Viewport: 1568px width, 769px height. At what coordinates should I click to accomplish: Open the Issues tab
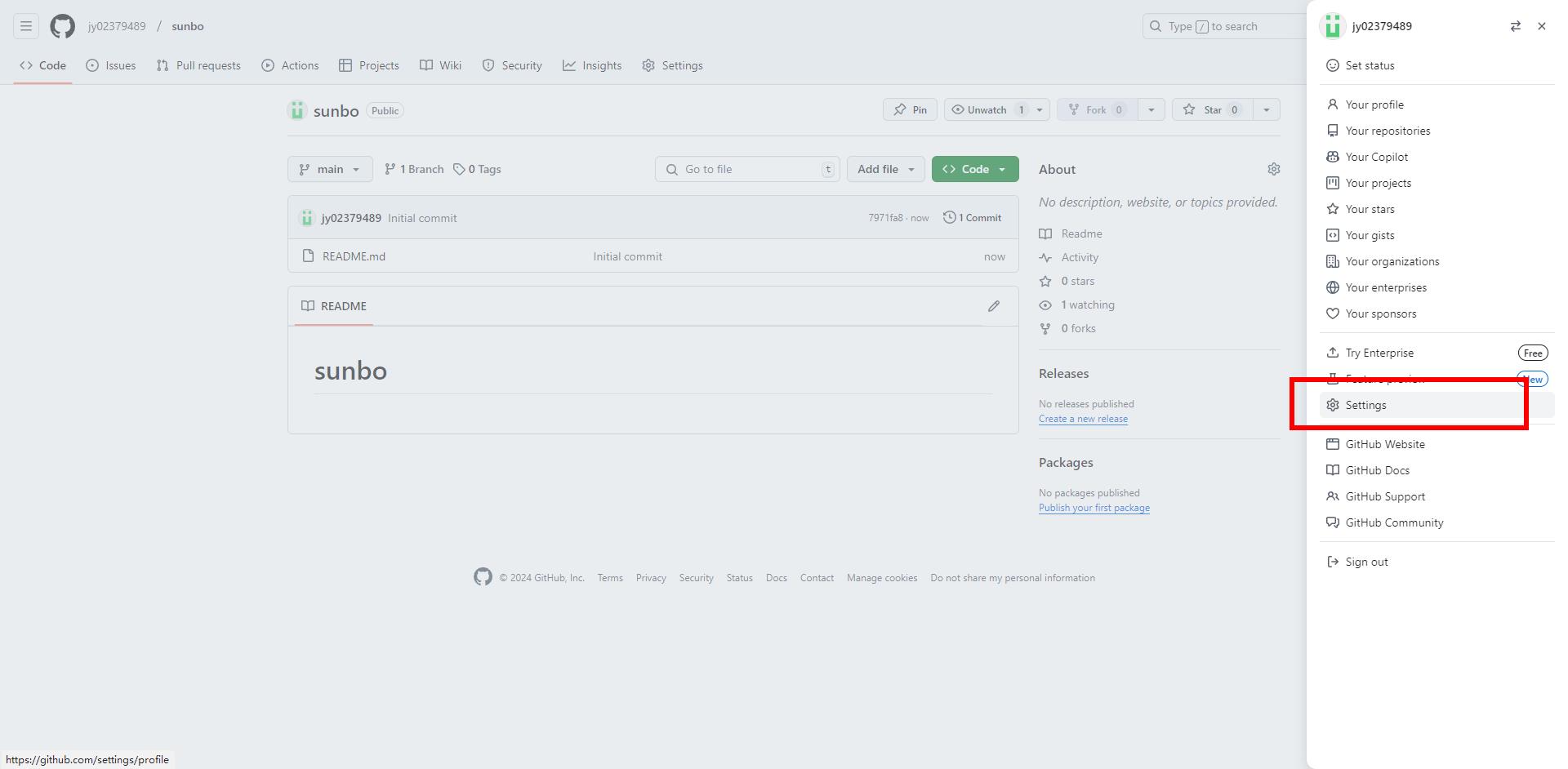(x=111, y=65)
